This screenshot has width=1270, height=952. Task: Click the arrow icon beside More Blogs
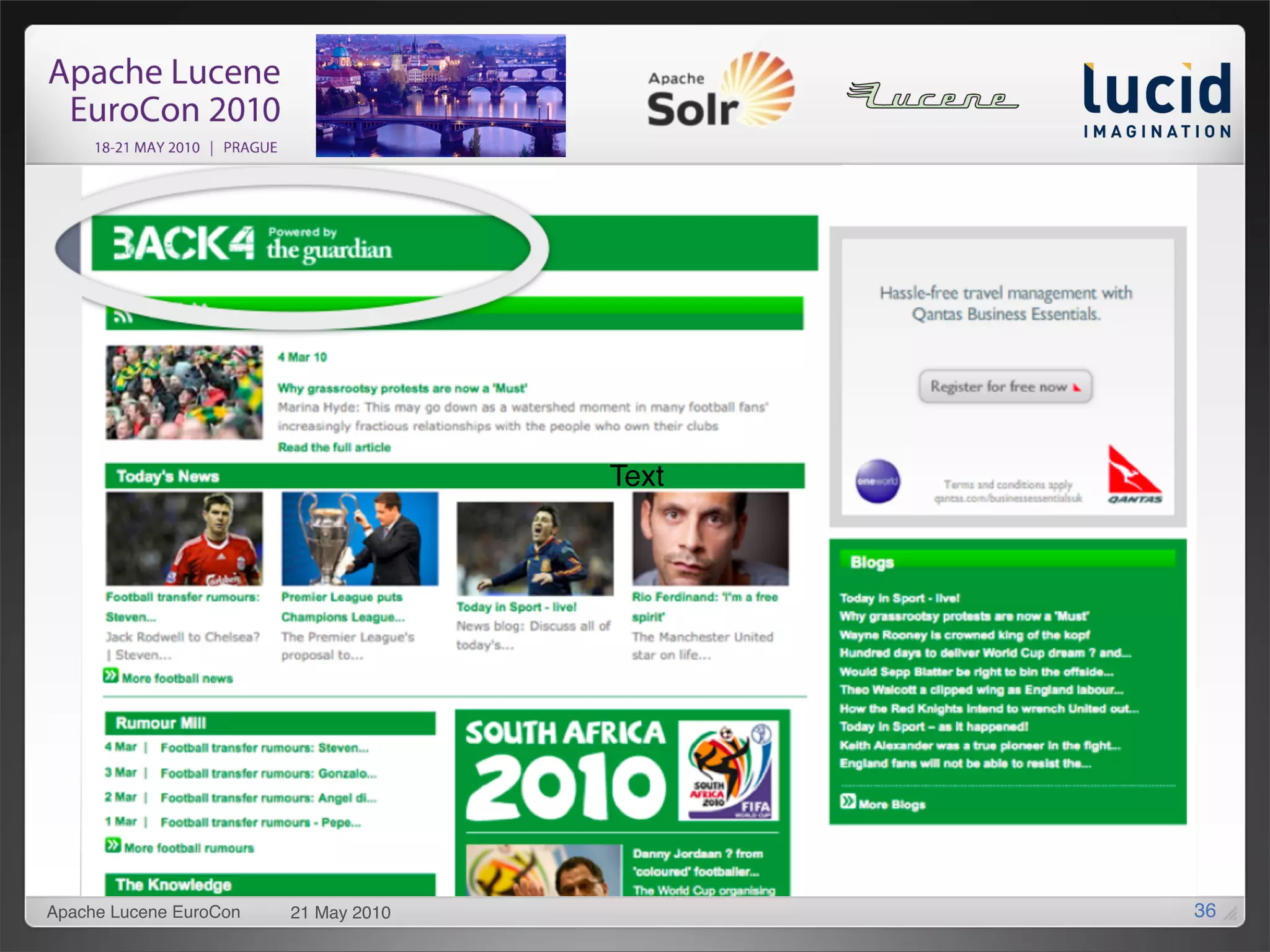pyautogui.click(x=848, y=801)
